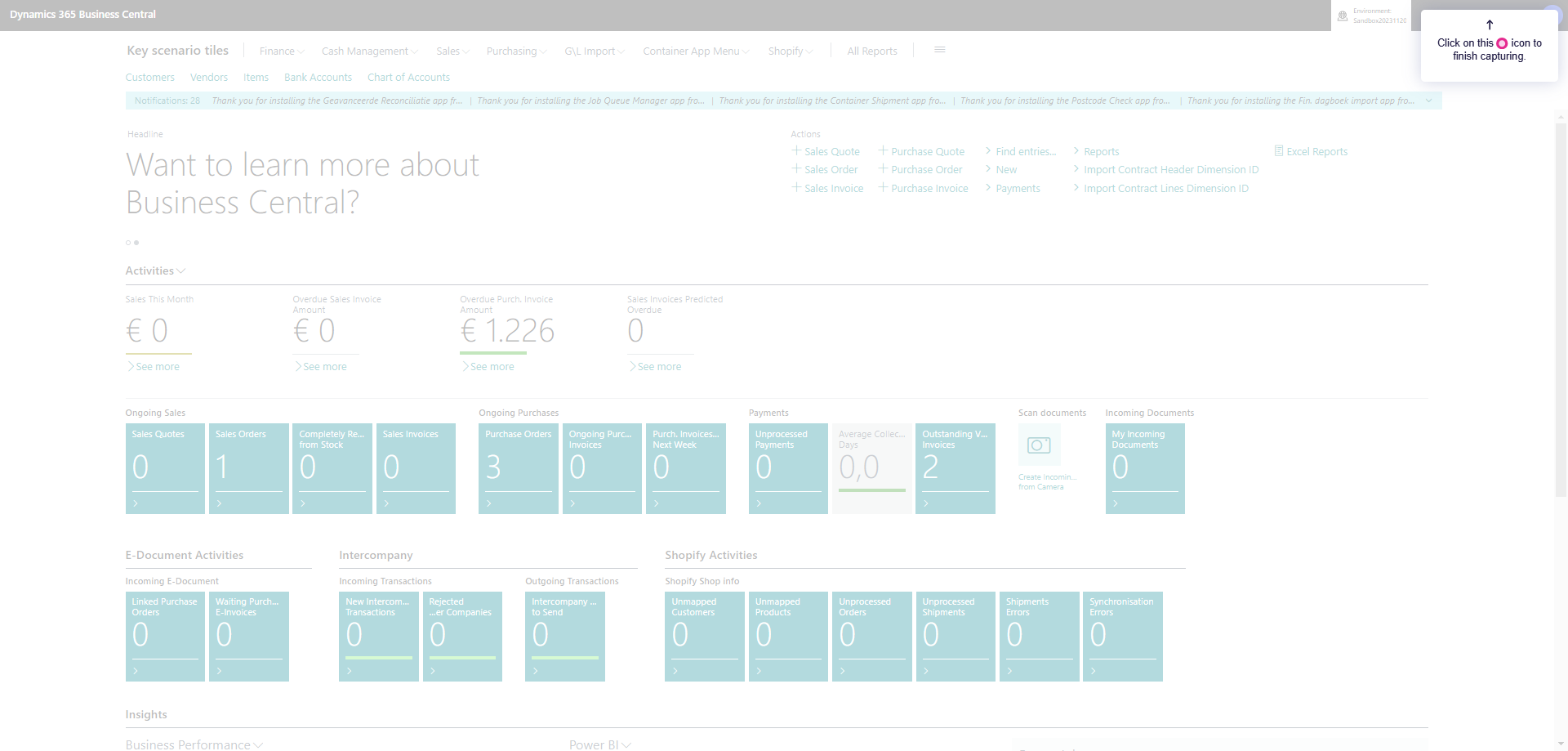The height and width of the screenshot is (751, 1568).
Task: Expand the notifications bar chevron
Action: tap(1429, 101)
